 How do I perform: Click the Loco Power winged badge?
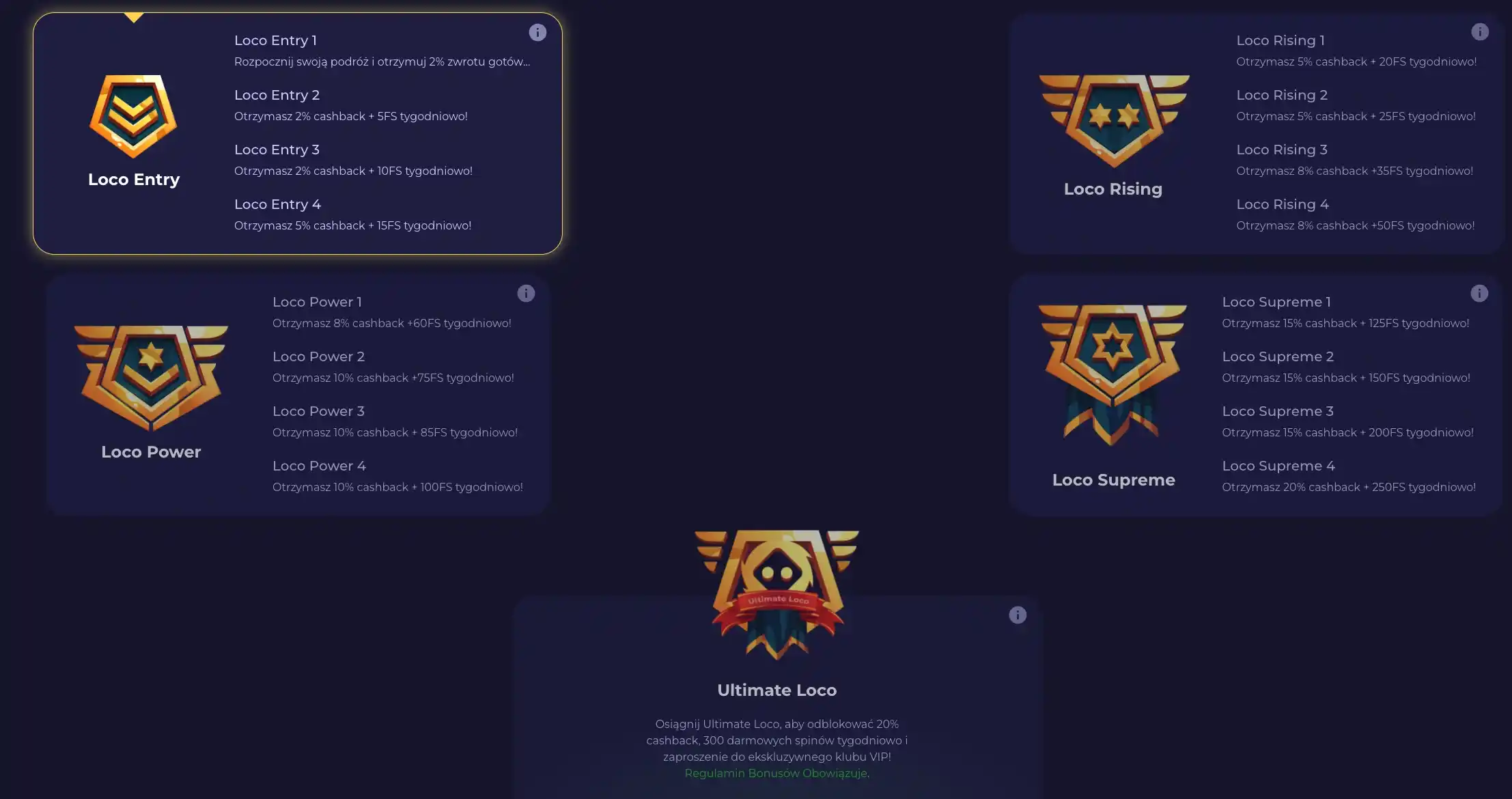[151, 378]
